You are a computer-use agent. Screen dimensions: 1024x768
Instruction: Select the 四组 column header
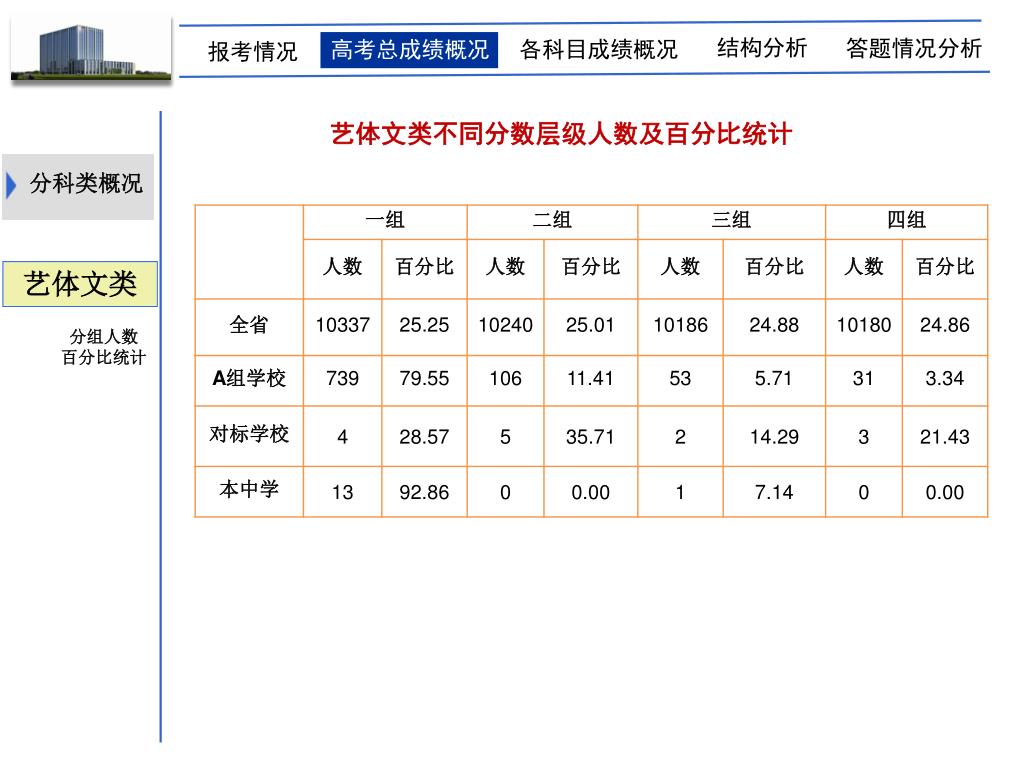906,220
